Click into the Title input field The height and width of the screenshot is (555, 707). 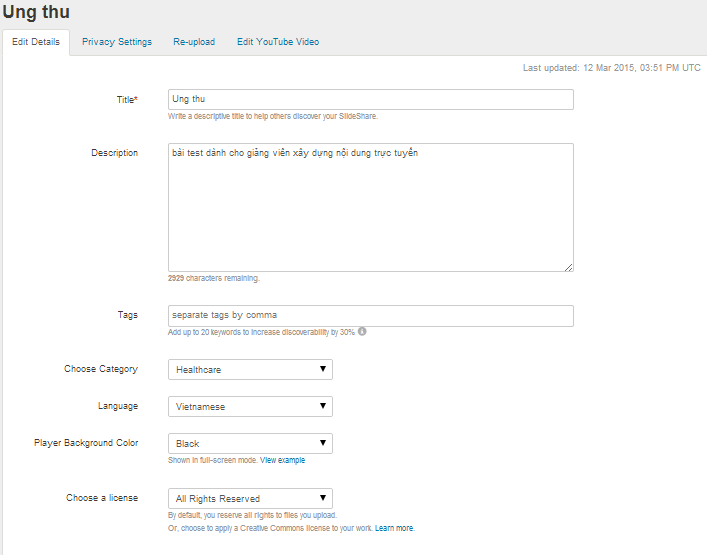[371, 99]
